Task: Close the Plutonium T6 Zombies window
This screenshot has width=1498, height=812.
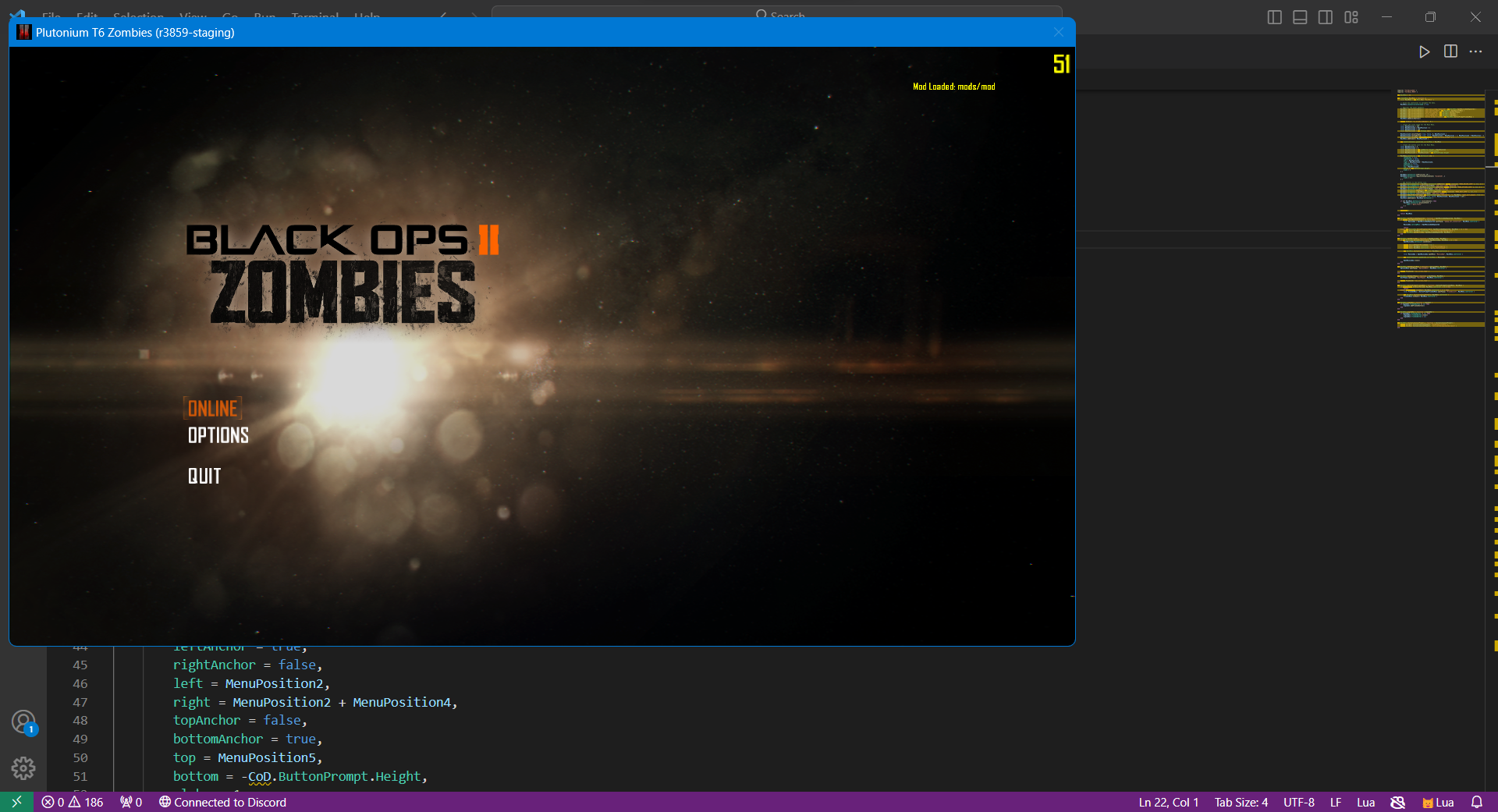Action: click(x=1058, y=32)
